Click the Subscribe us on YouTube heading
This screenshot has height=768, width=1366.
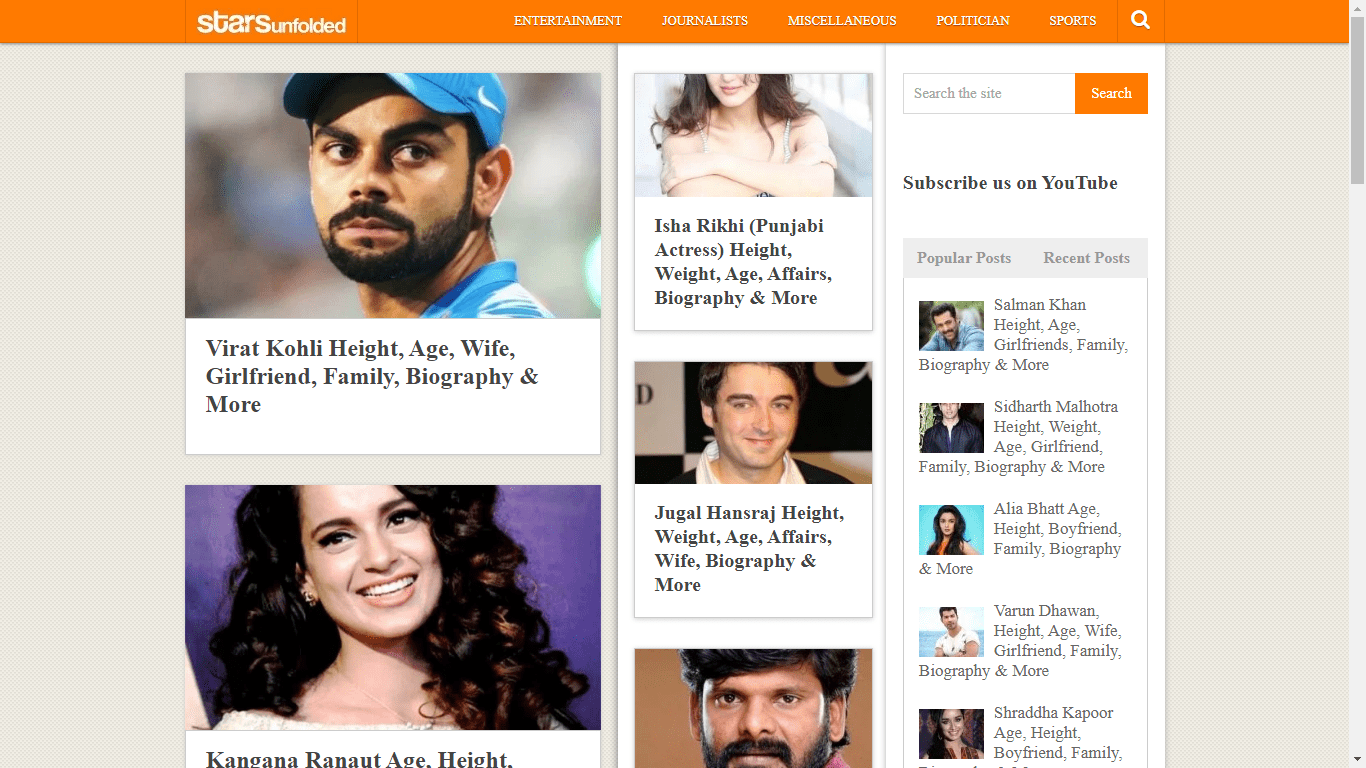coord(1010,183)
